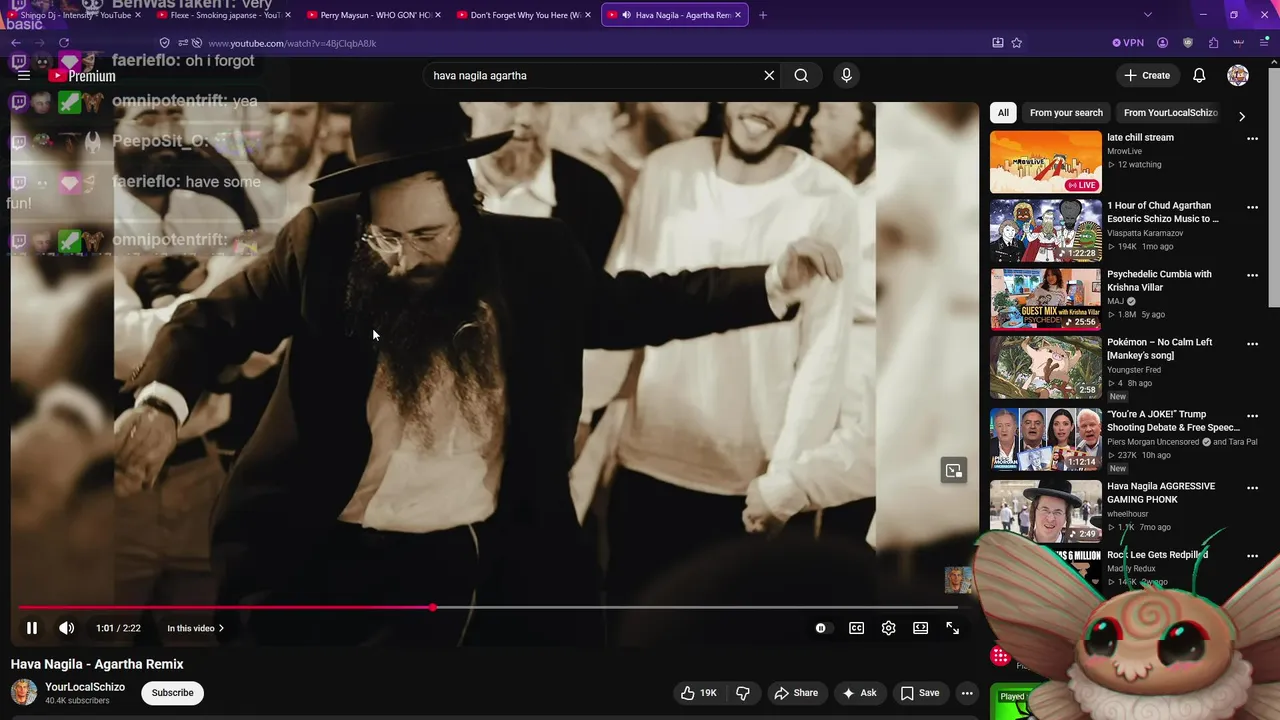Image resolution: width=1280 pixels, height=720 pixels.
Task: Switch to 'Flexe - Smoking japanse' browser tab
Action: coord(223,15)
